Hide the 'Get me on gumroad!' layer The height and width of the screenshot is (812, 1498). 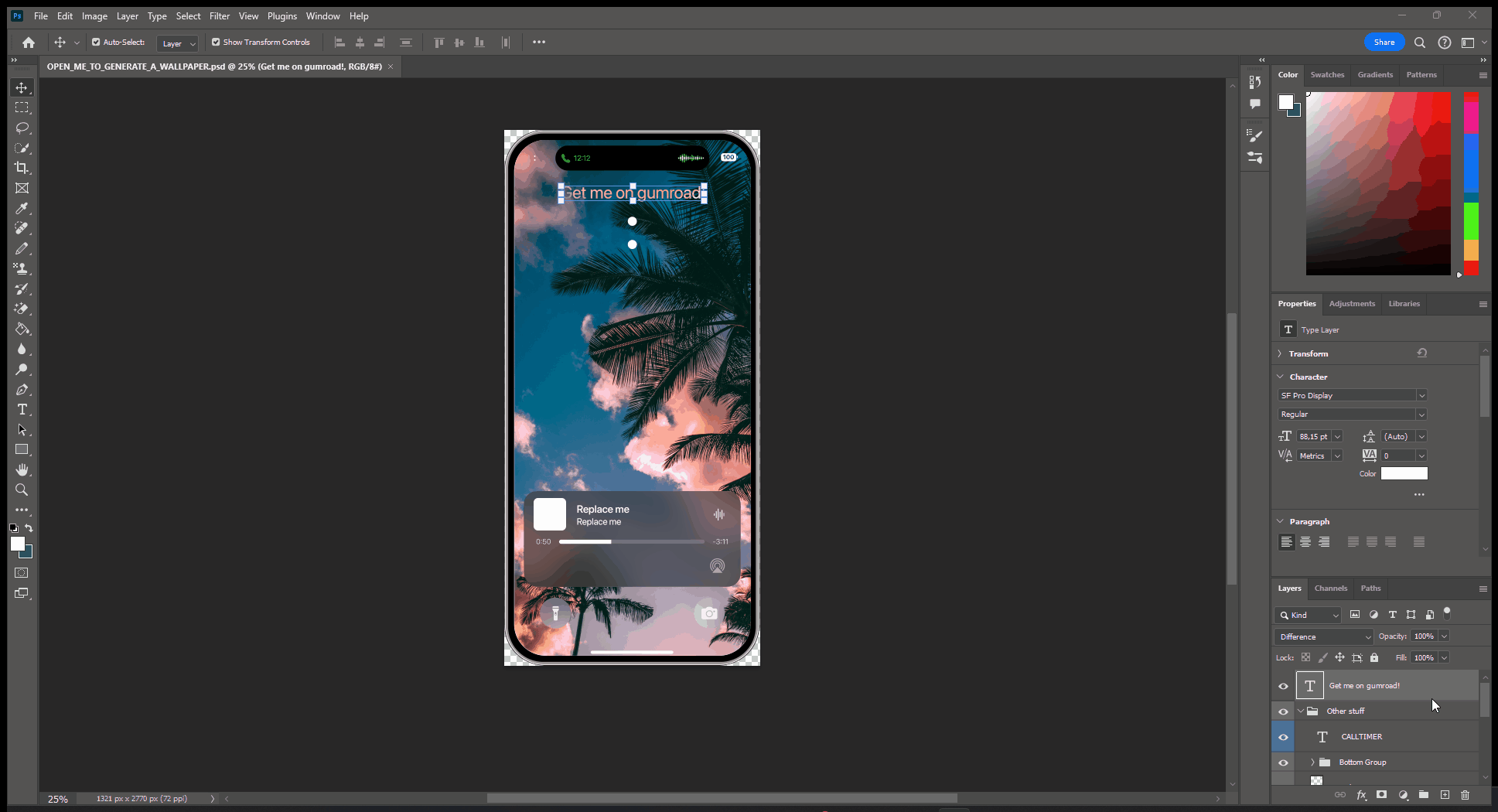click(1283, 686)
